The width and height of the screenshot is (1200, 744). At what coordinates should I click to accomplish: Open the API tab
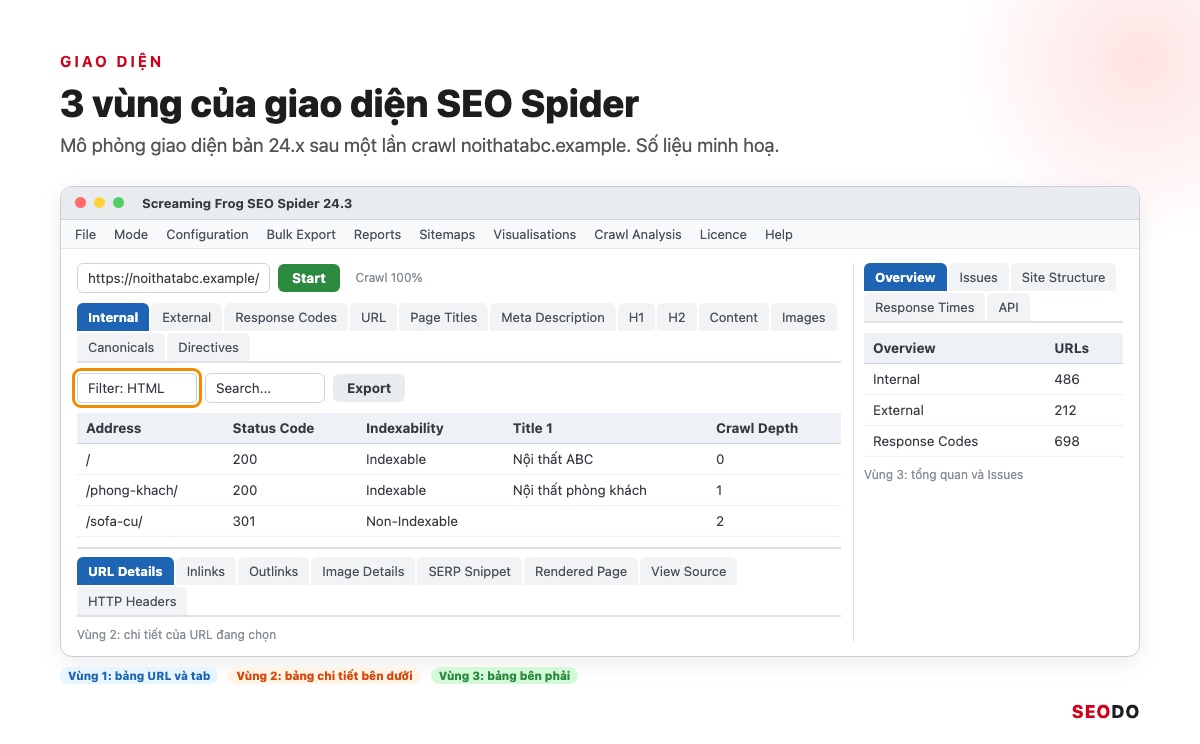pos(1008,308)
